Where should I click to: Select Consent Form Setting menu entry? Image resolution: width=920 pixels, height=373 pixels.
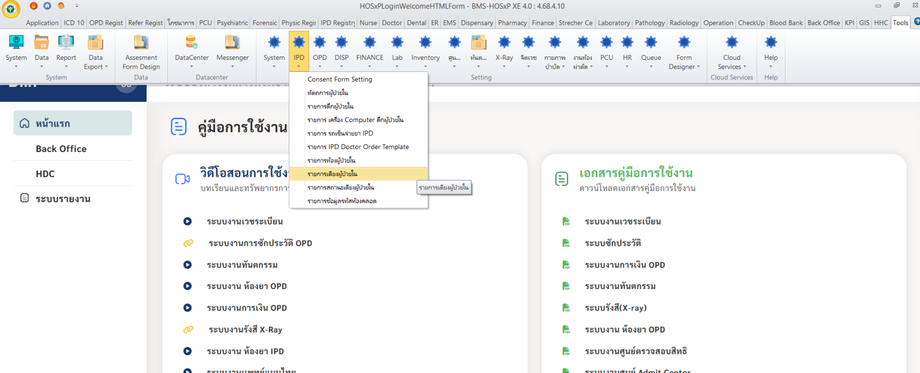click(x=359, y=79)
